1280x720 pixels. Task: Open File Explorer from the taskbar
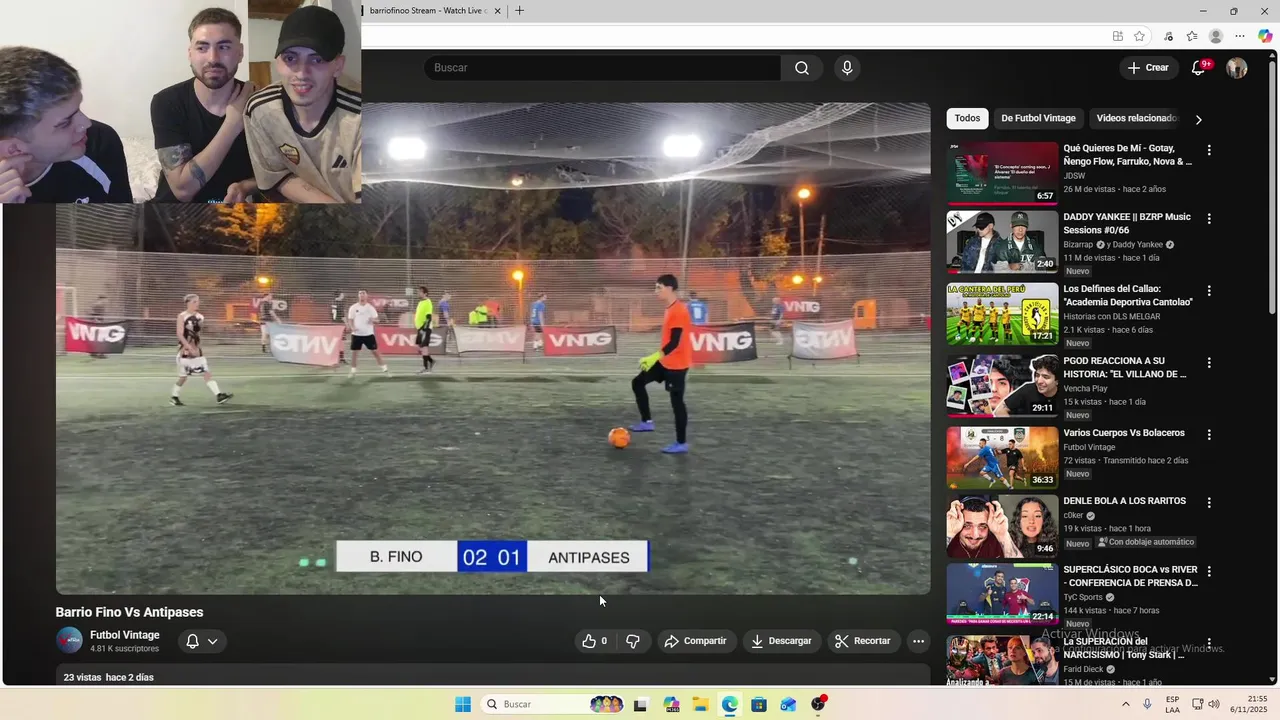(x=700, y=704)
